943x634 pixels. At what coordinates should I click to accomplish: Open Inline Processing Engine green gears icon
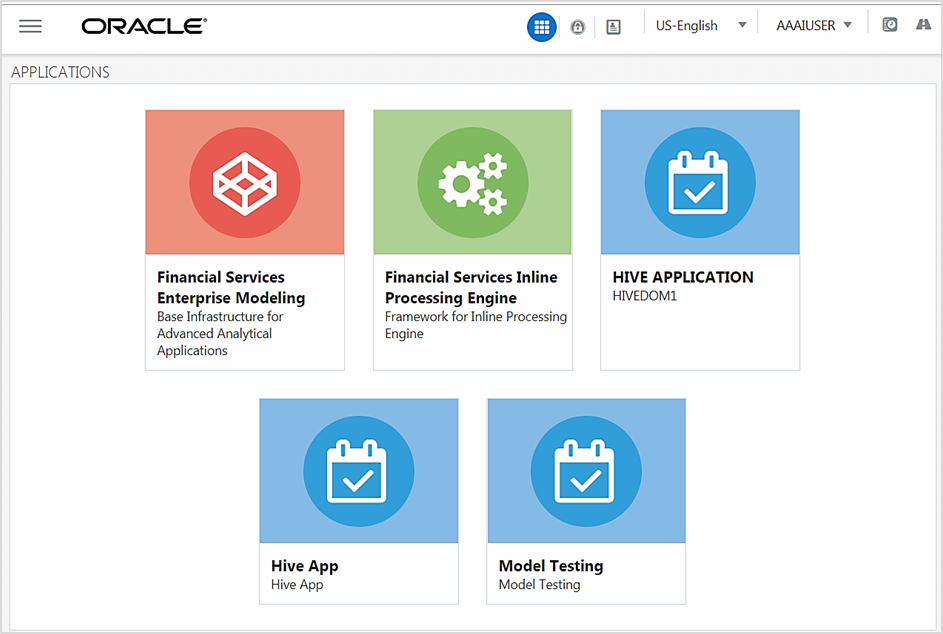473,182
